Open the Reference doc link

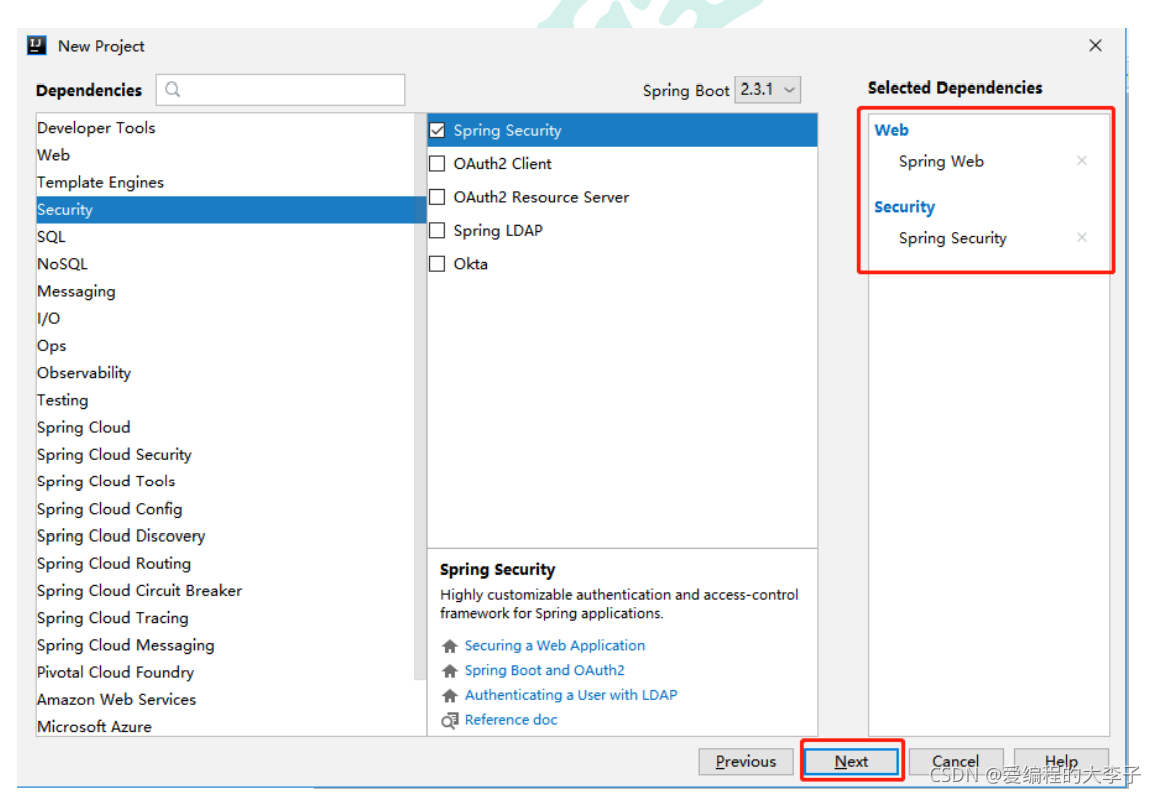tap(511, 719)
